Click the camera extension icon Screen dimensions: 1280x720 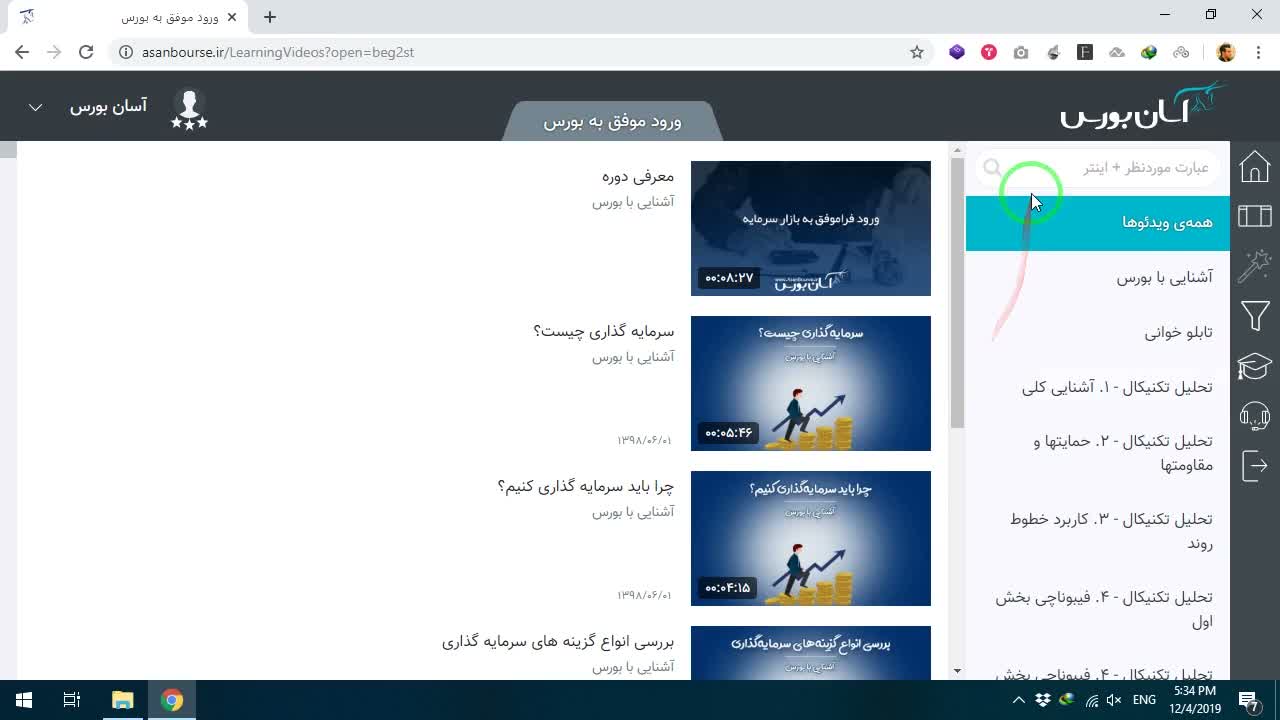coord(1021,52)
